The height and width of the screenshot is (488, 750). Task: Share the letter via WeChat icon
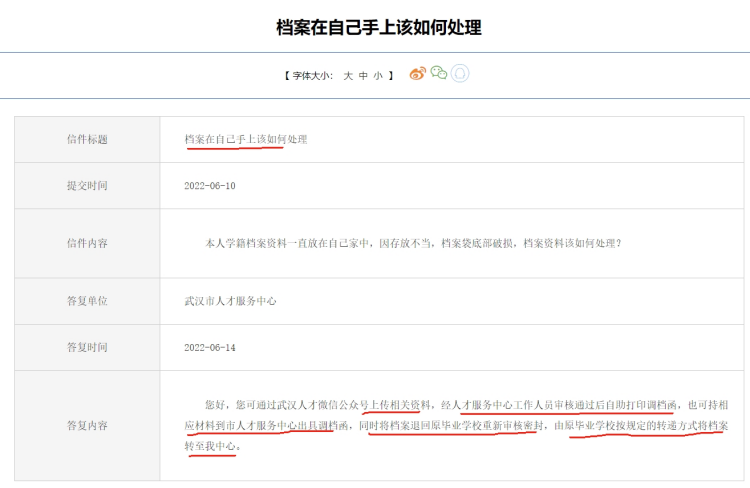439,73
